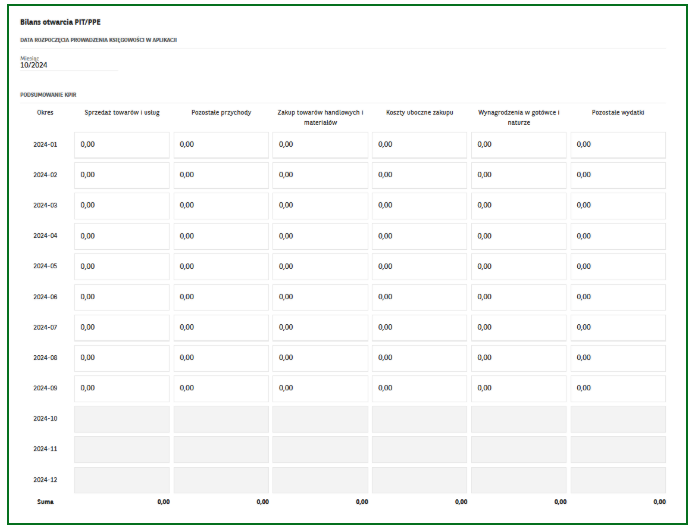This screenshot has height=530, width=696.
Task: Edit Sprzedaż towarów i usług for 2024-02
Action: tap(122, 175)
